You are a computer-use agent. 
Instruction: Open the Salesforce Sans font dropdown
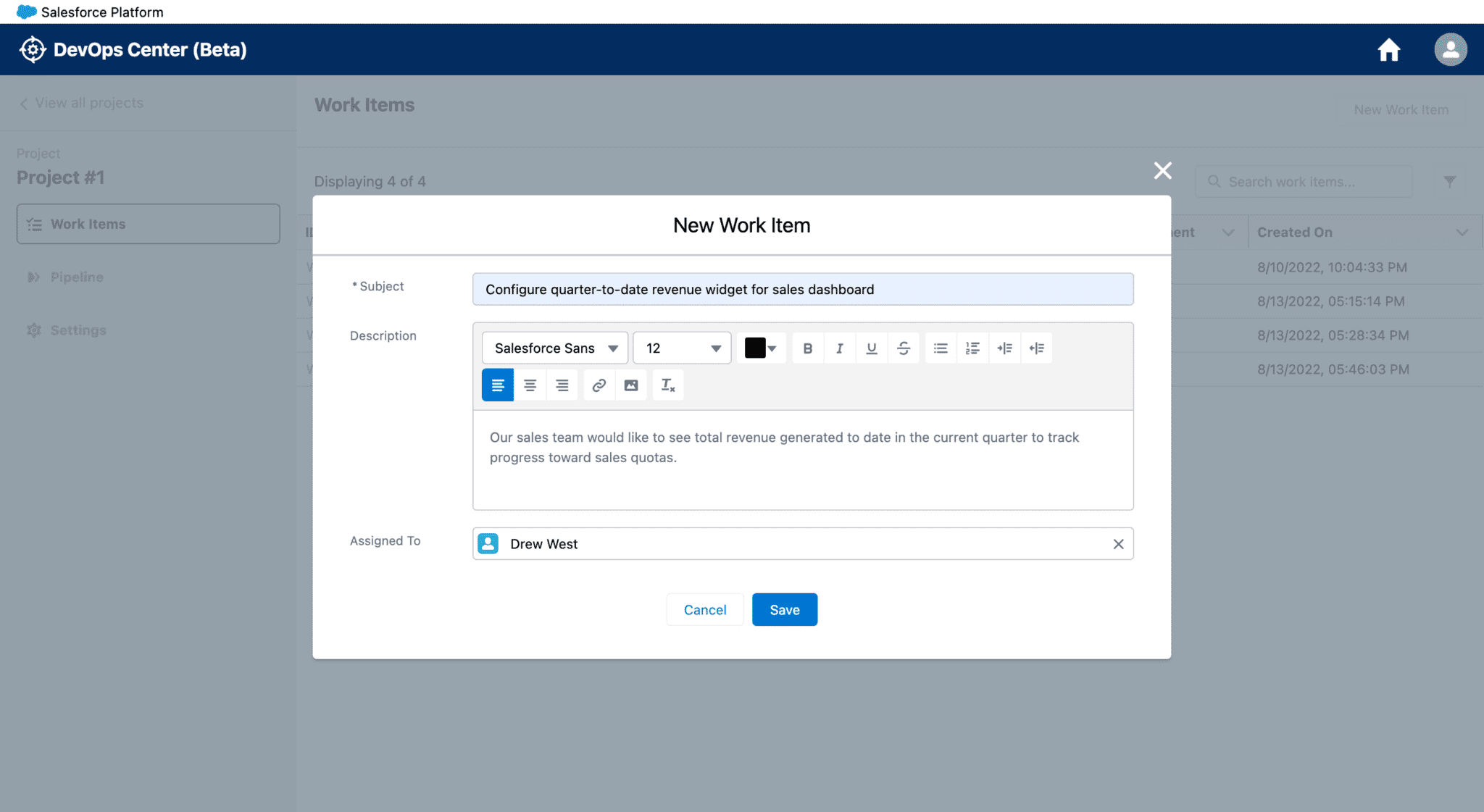555,348
